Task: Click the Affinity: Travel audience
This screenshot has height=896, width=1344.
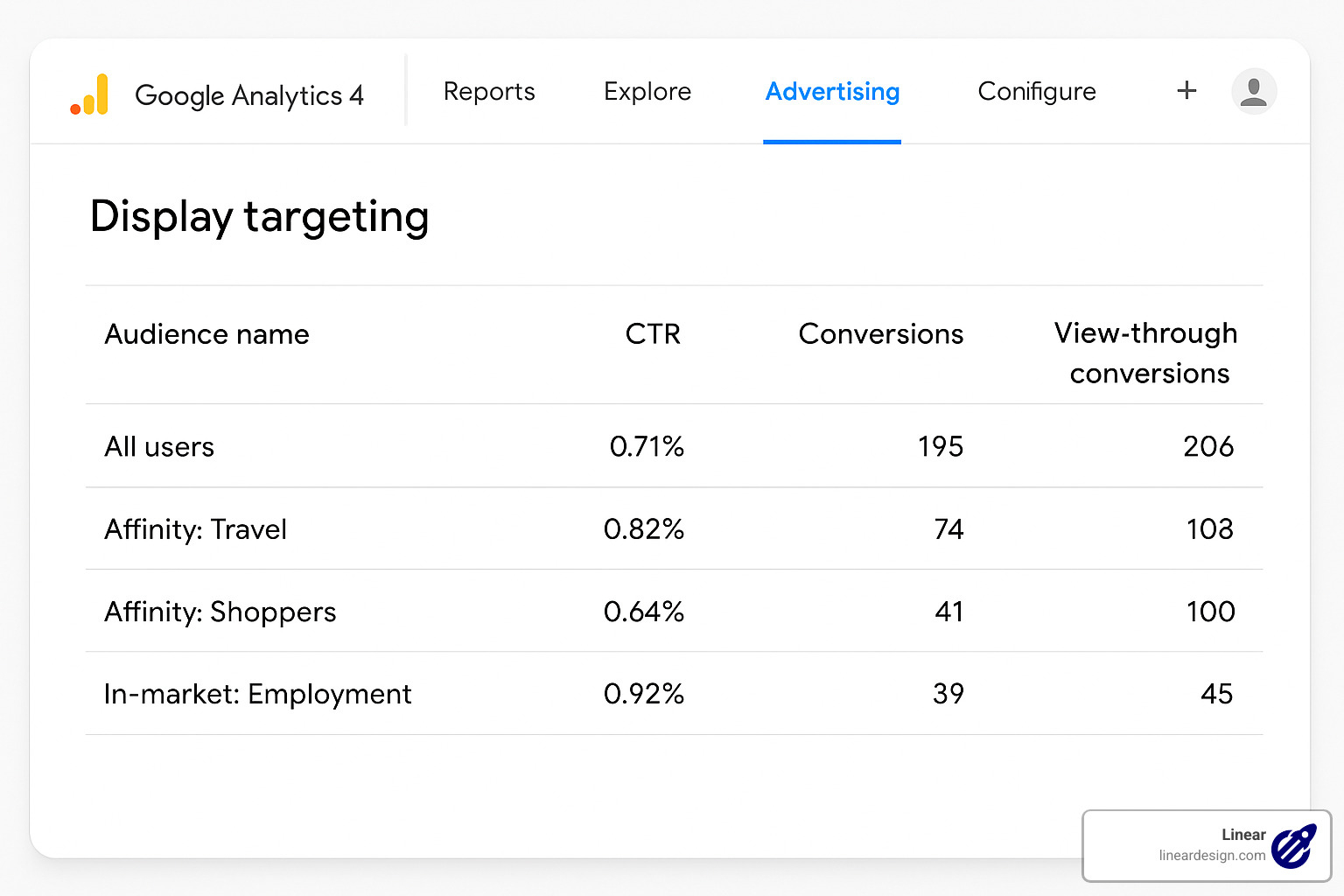Action: [196, 529]
